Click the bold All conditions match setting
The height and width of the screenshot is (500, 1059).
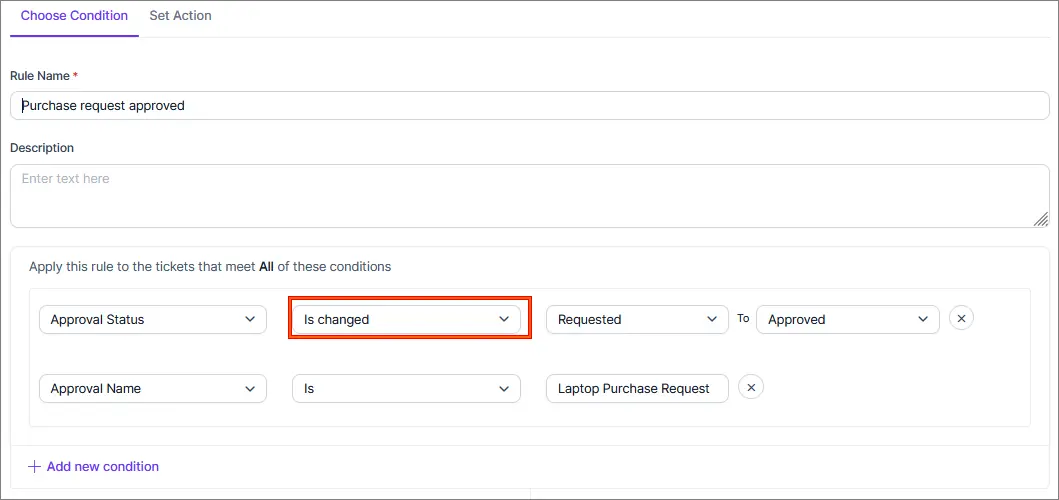(267, 266)
